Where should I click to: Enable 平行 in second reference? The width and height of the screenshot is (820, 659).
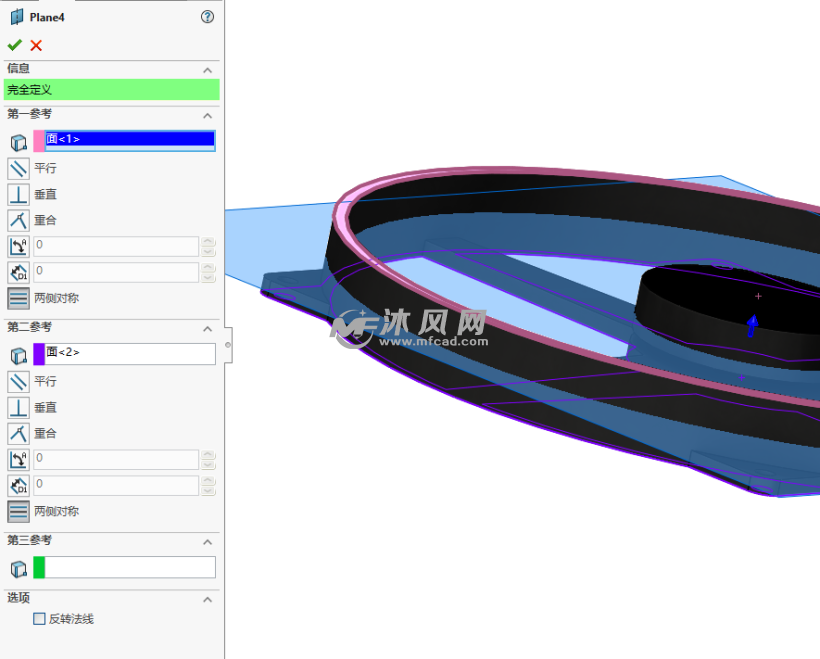point(18,381)
